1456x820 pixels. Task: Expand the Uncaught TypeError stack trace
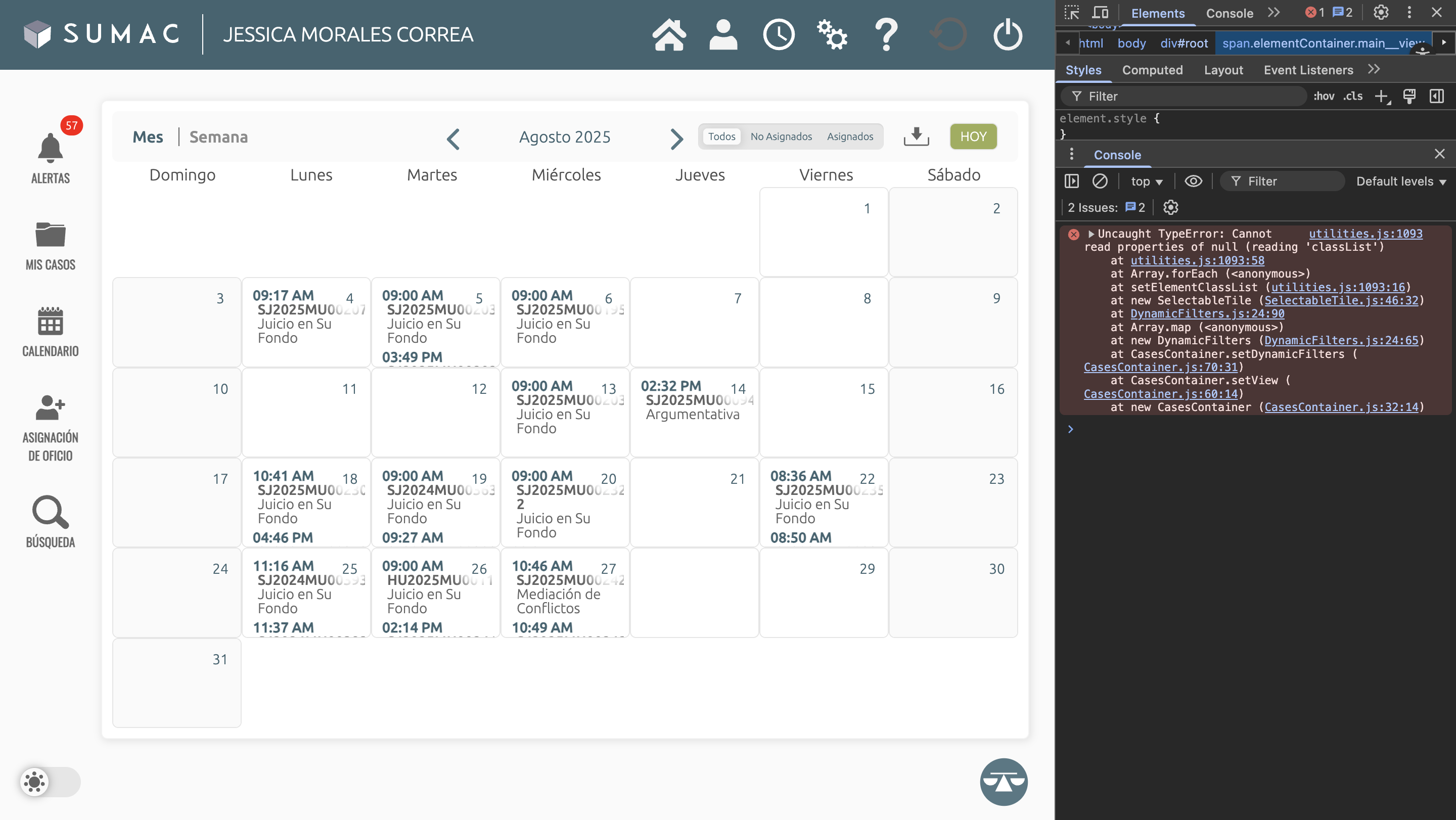point(1091,234)
